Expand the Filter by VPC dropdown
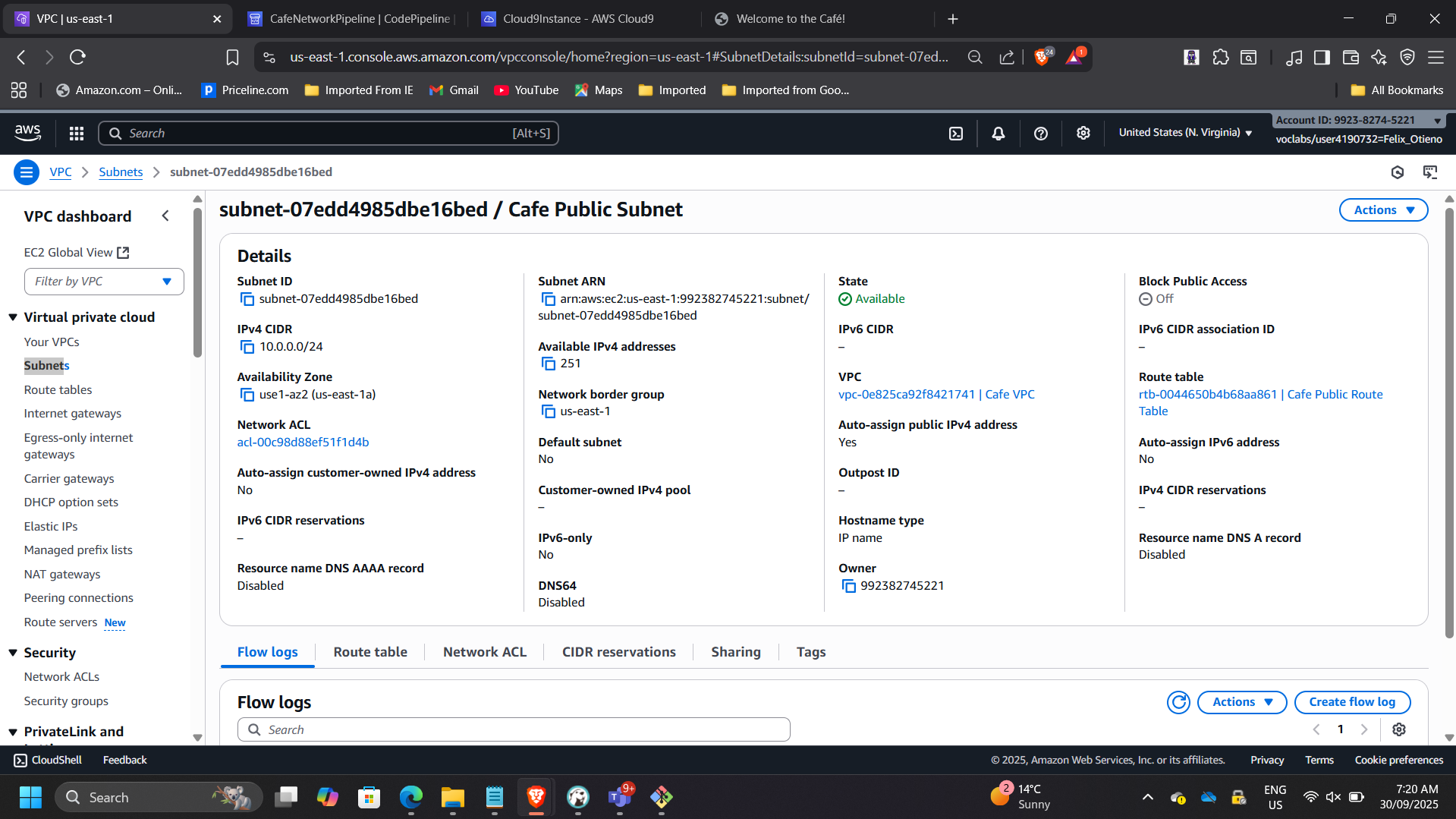This screenshot has width=1456, height=819. coord(104,281)
